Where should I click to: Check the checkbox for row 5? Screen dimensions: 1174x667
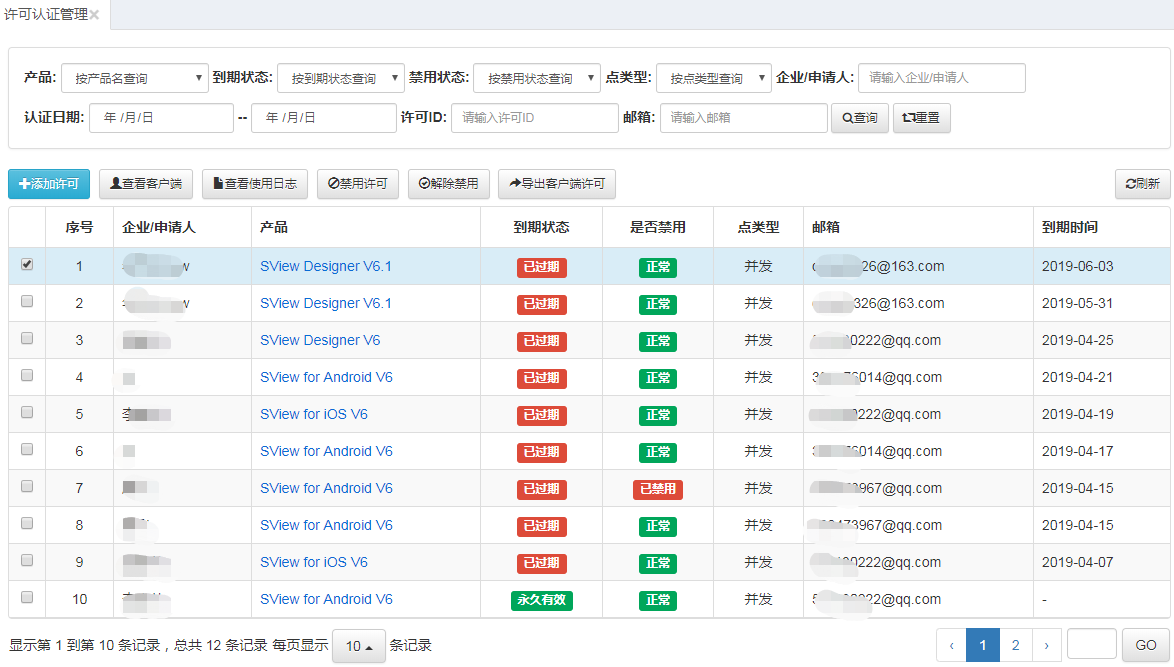point(27,412)
